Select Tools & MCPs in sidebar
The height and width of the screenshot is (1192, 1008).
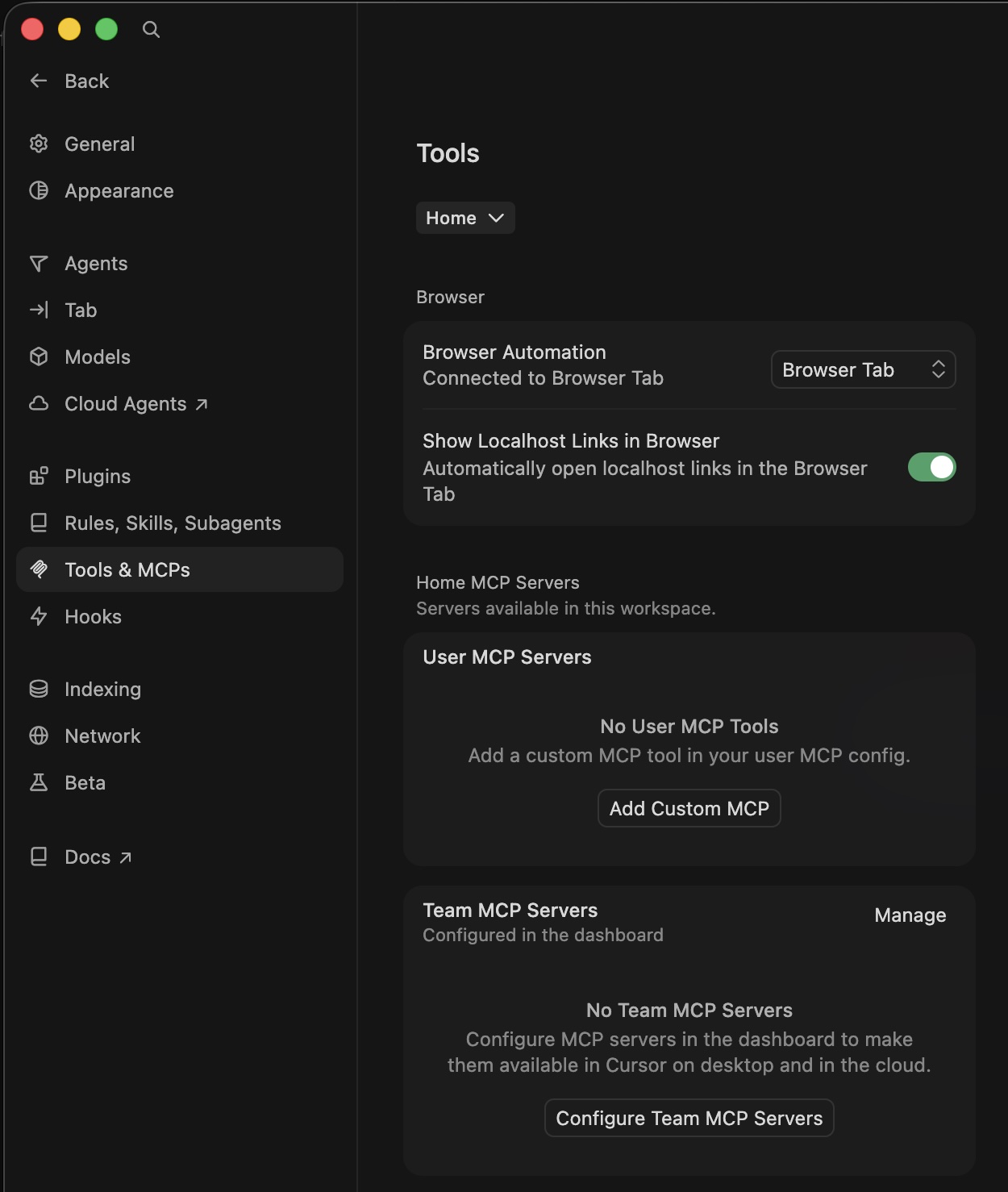pos(180,569)
